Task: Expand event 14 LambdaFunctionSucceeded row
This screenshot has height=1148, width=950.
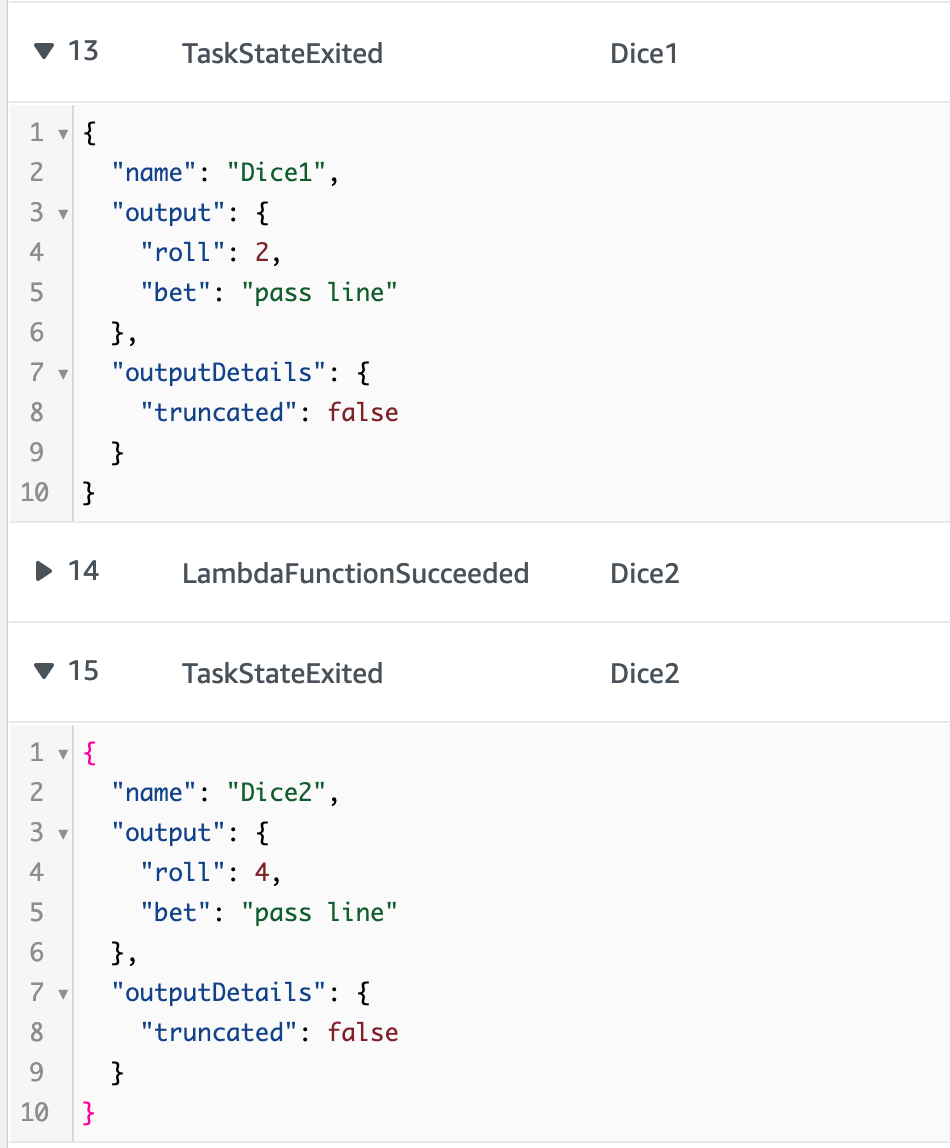Action: coord(44,571)
